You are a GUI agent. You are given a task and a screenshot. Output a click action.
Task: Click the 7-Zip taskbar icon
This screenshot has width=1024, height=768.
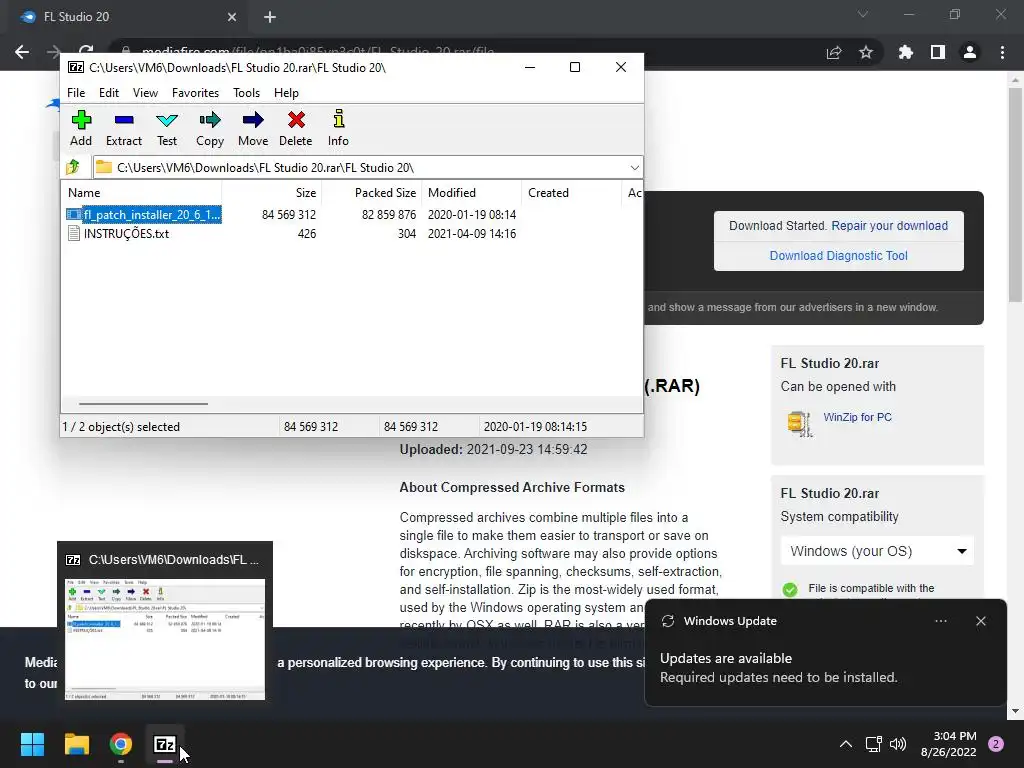click(165, 744)
